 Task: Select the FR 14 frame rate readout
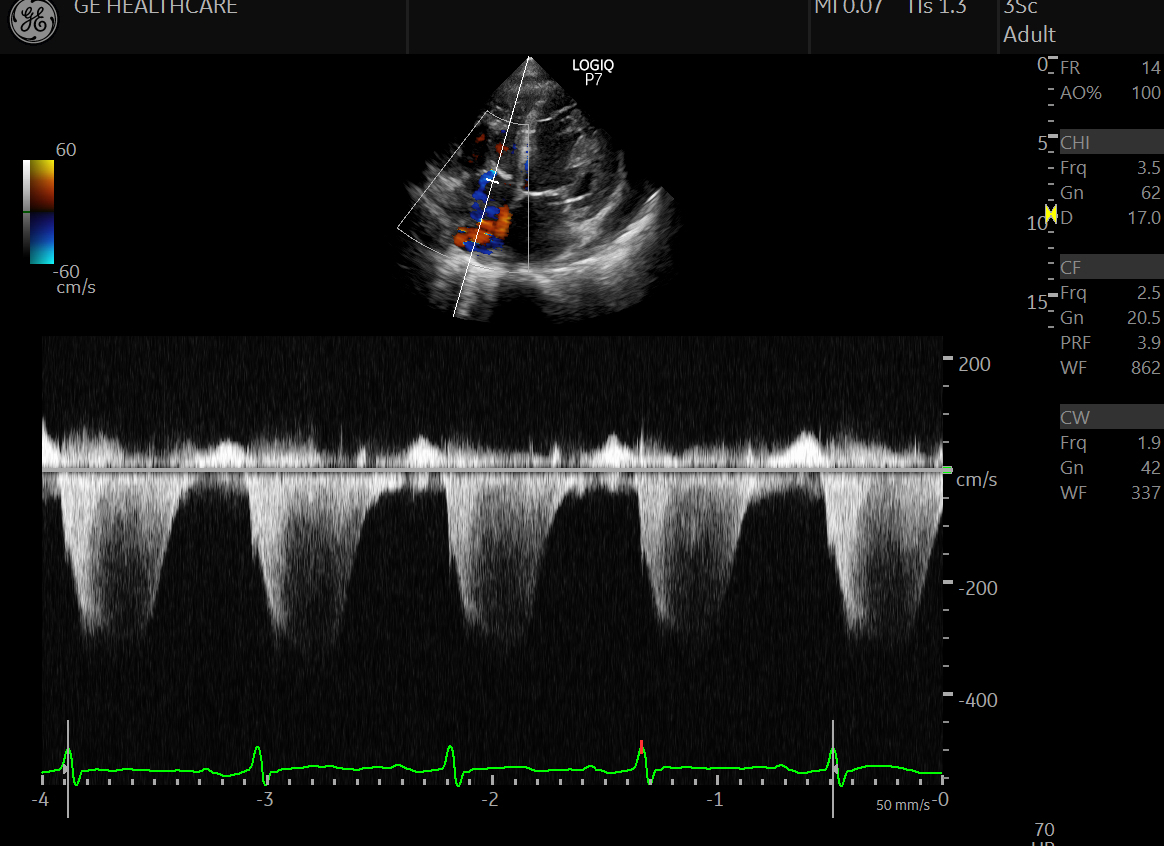coord(1110,68)
